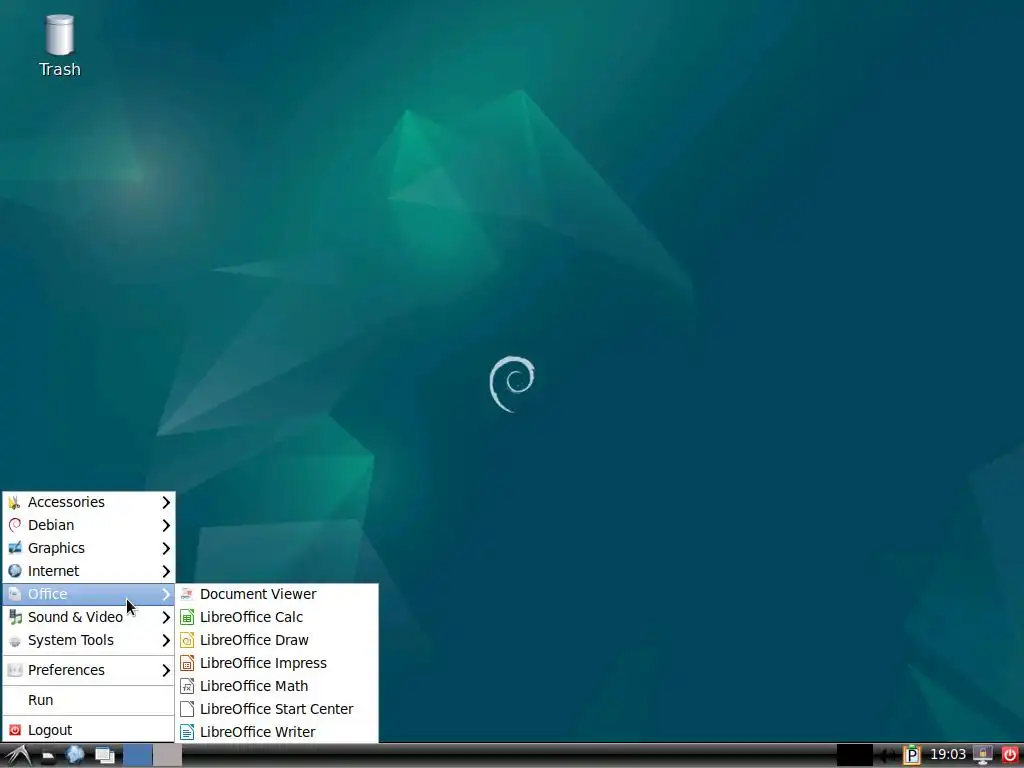The image size is (1024, 768).
Task: Click the iconify all windows button
Action: (x=104, y=756)
